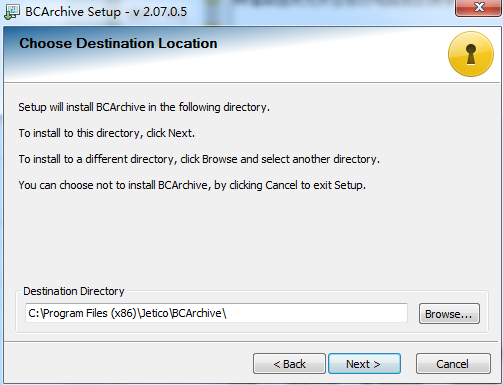Click the word "Browse" inside instruction text
The width and height of the screenshot is (503, 385).
tap(220, 159)
